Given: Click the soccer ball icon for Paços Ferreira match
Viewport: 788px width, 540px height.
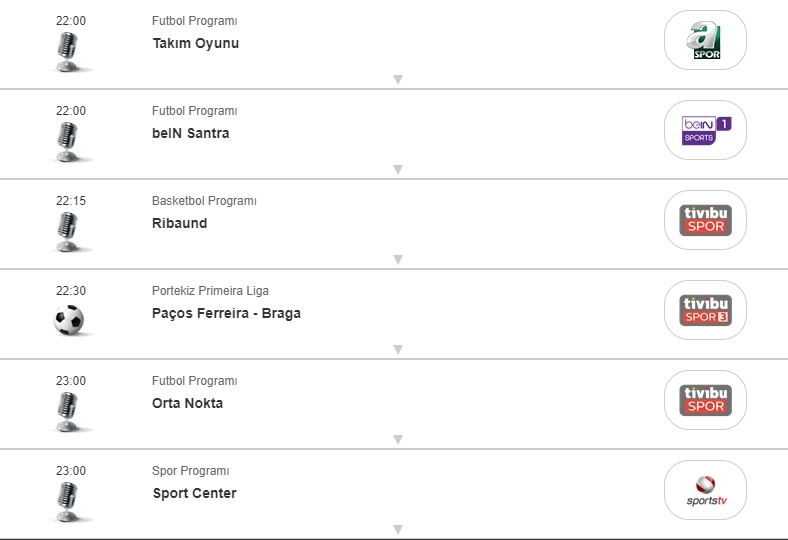Looking at the screenshot, I should coord(69,320).
